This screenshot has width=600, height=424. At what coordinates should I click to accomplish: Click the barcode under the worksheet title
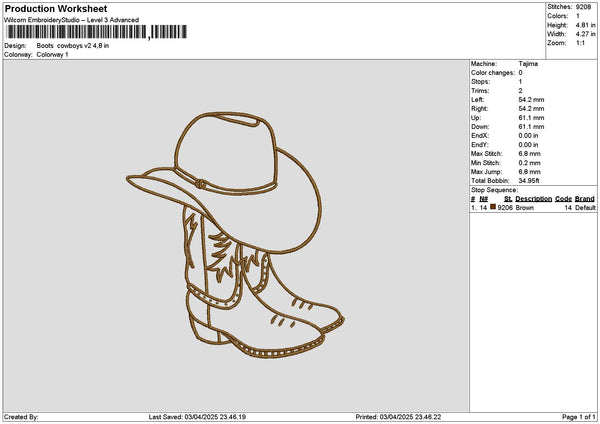tap(97, 32)
